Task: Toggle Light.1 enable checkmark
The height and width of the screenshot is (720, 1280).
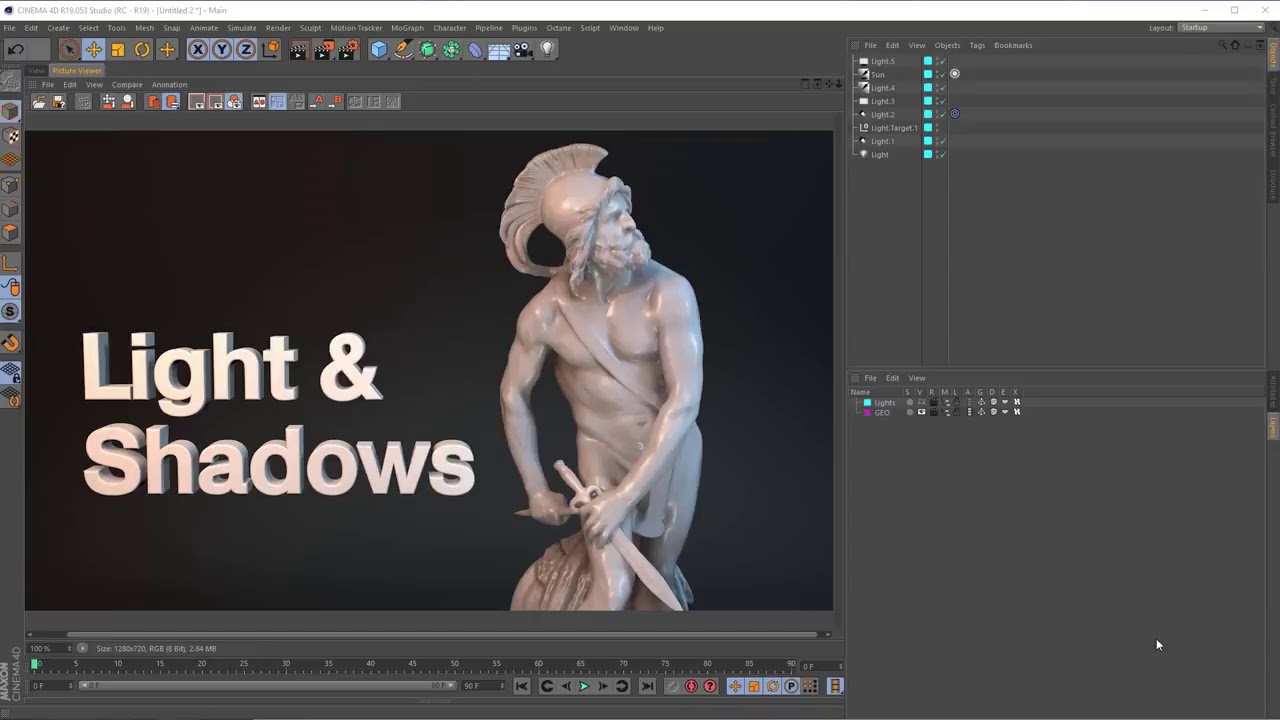Action: tap(942, 142)
